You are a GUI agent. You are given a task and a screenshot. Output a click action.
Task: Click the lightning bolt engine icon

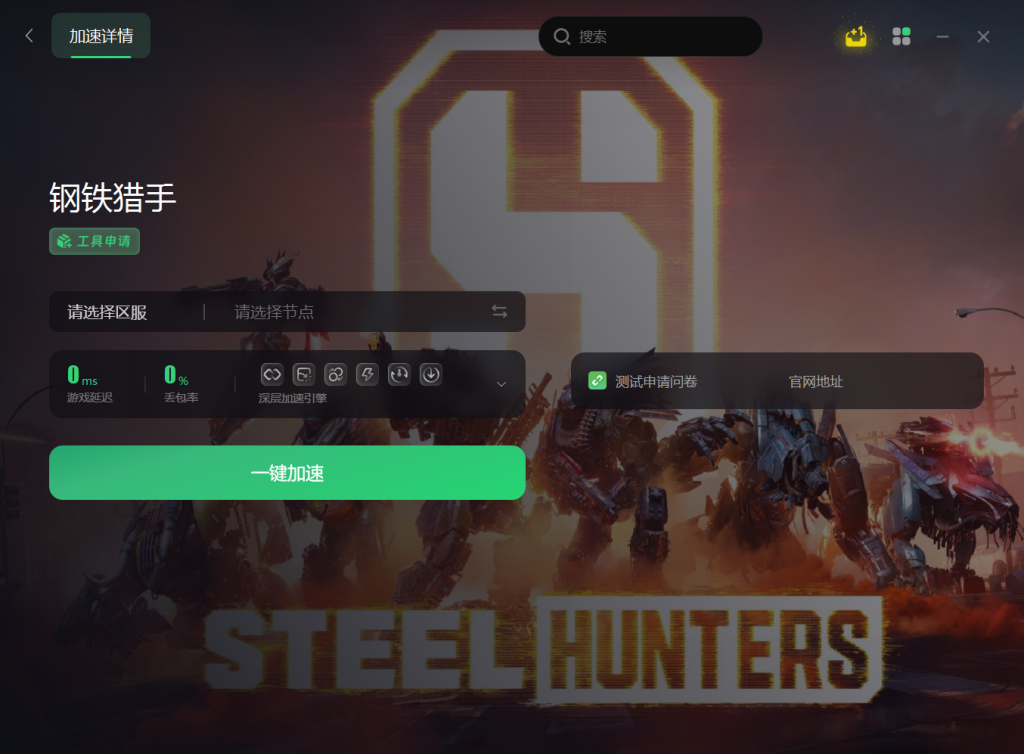[367, 375]
